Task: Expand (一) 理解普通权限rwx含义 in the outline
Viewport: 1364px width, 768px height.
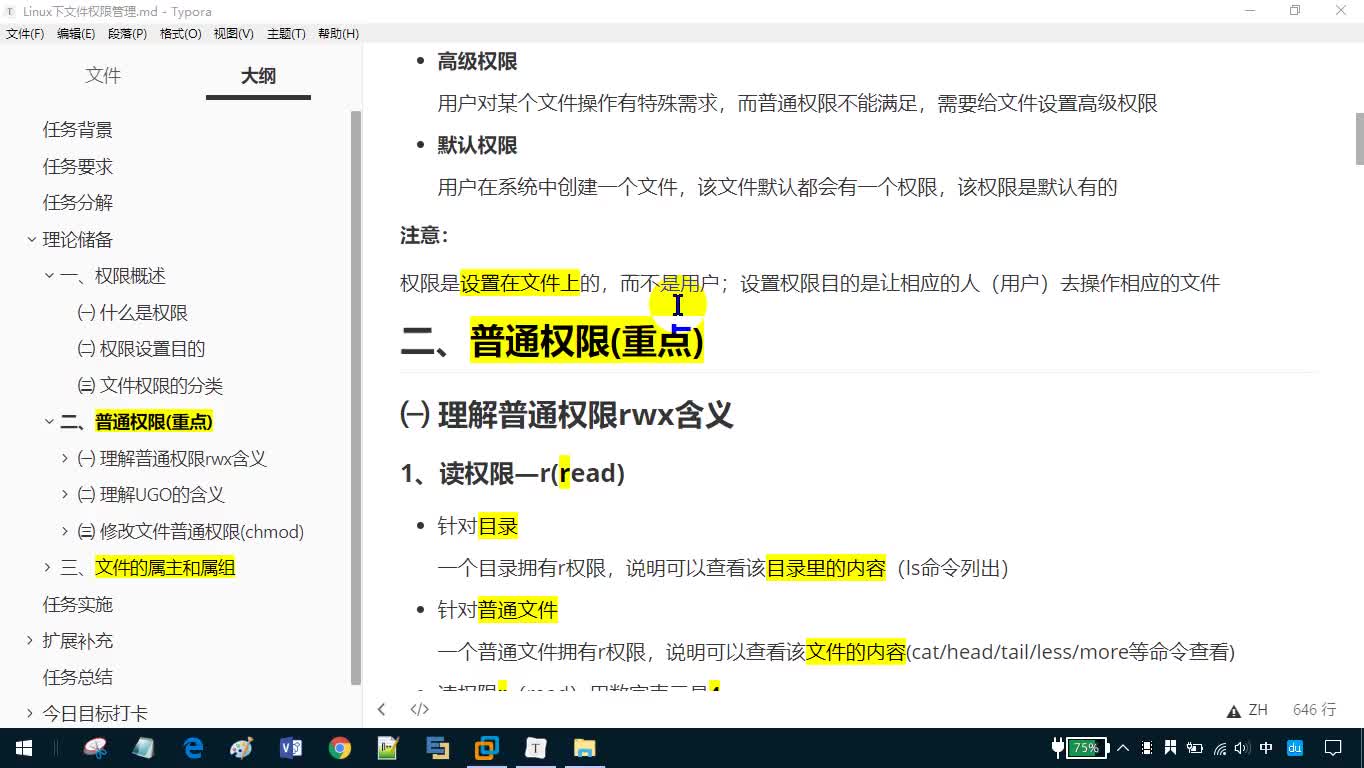Action: [66, 459]
